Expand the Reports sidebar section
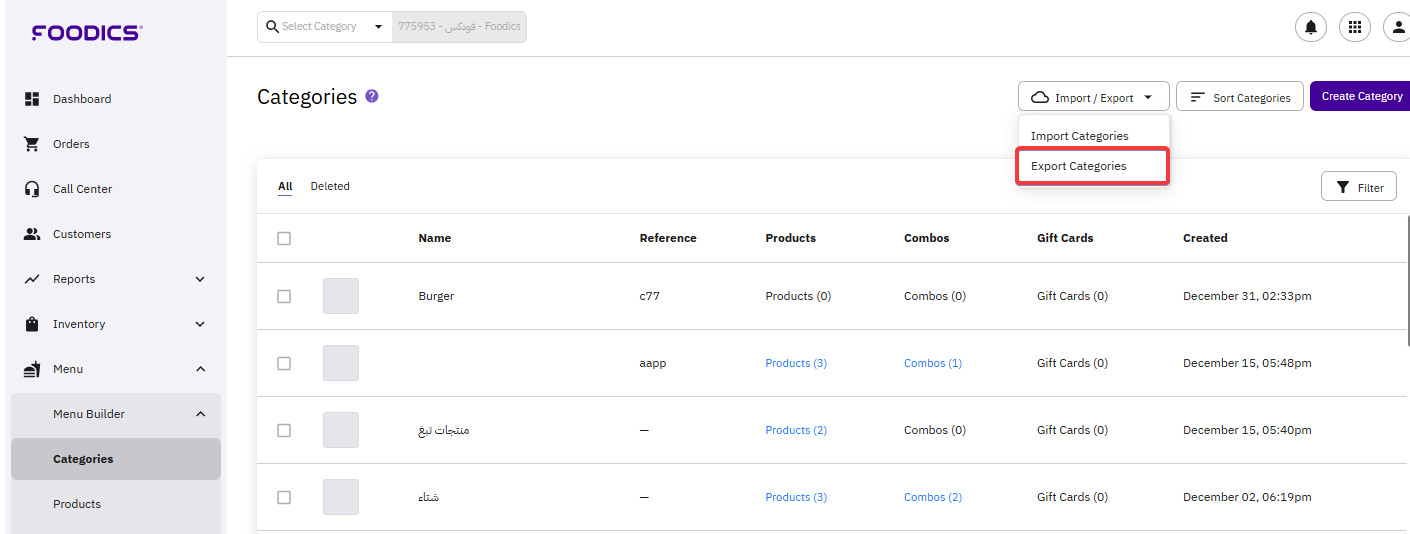1410x534 pixels. tap(115, 279)
